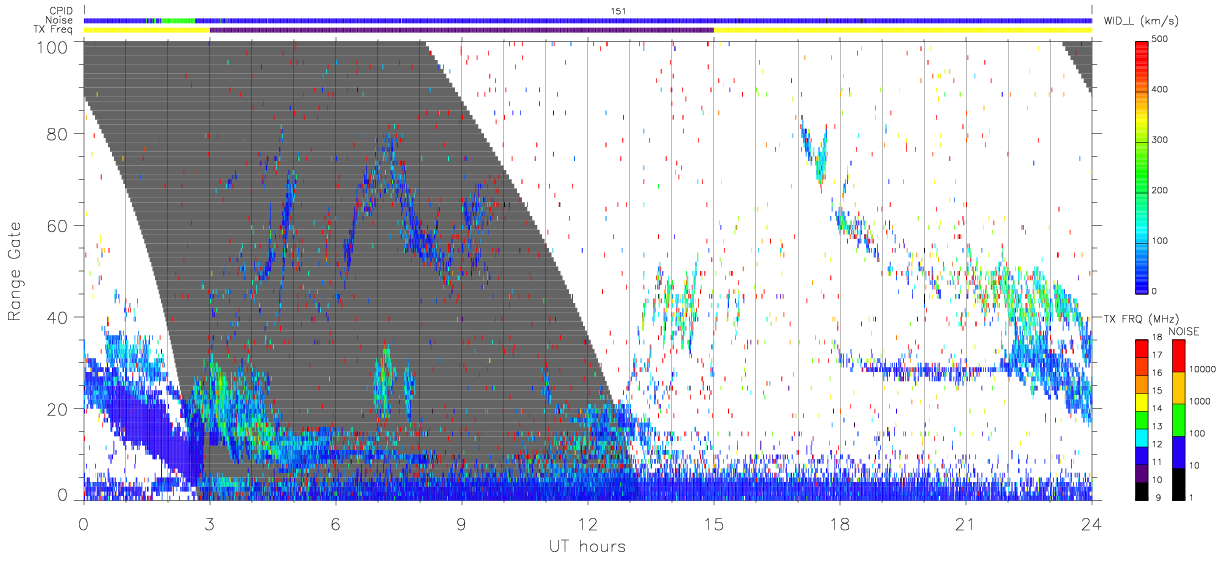This screenshot has height=567, width=1228.
Task: Click the cyan band in TX FRQ colorbar
Action: (1140, 436)
